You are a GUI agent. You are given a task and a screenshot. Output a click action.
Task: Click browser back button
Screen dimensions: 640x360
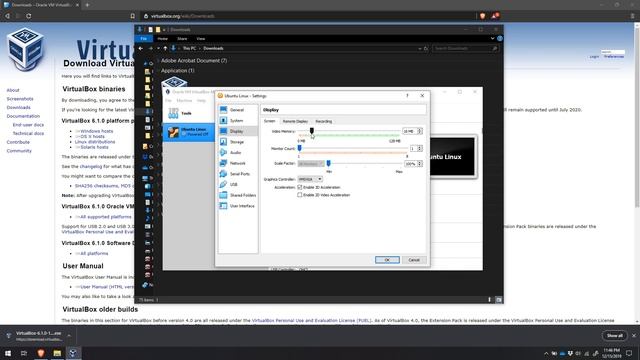[7, 16]
